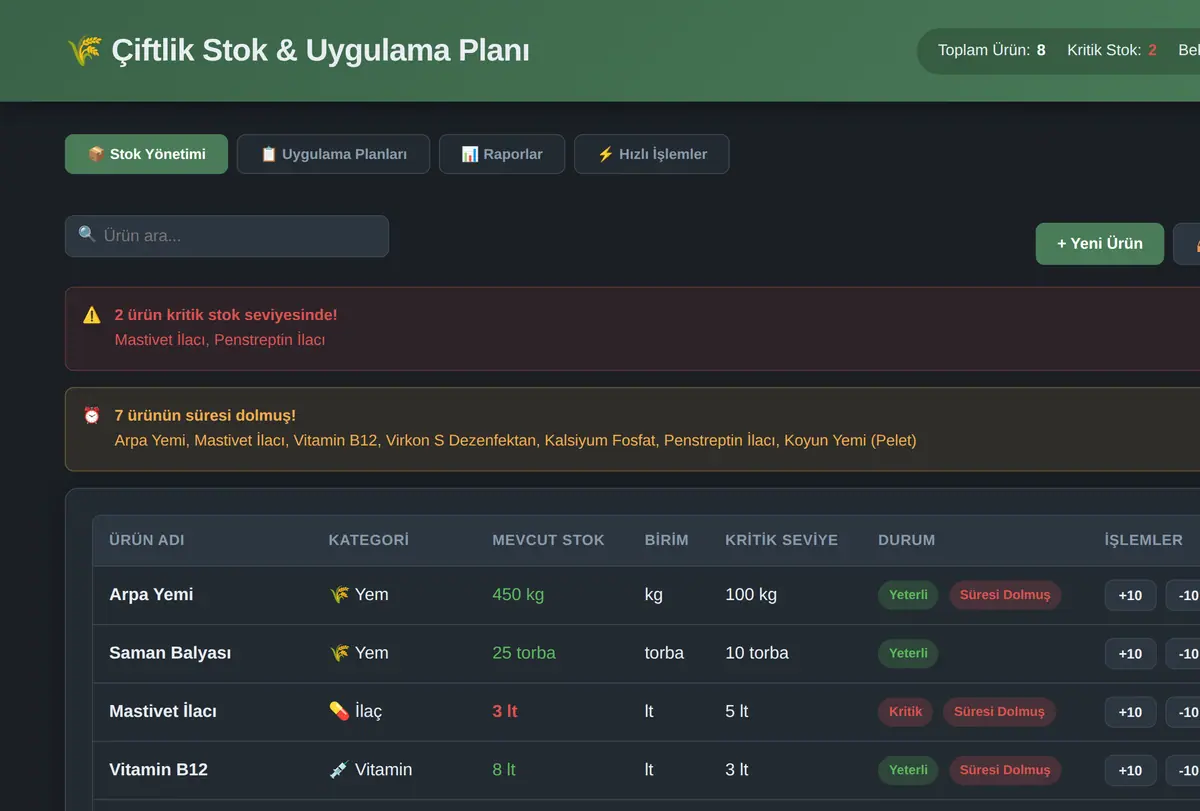Click the Süresi Dolmuş badge in the Vitamin B12 row
Image resolution: width=1200 pixels, height=811 pixels.
coord(1005,770)
